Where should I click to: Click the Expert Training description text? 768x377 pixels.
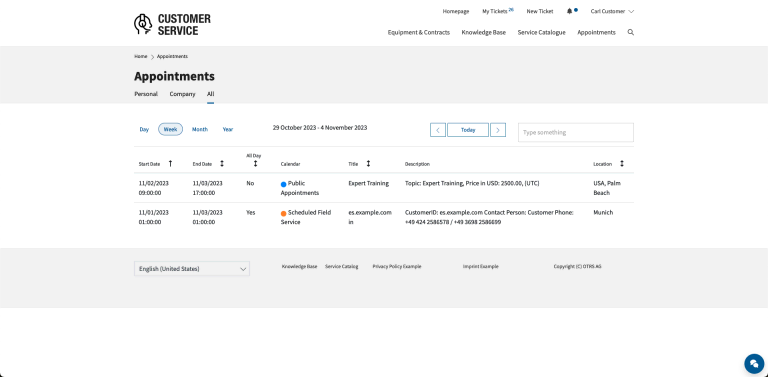(472, 183)
